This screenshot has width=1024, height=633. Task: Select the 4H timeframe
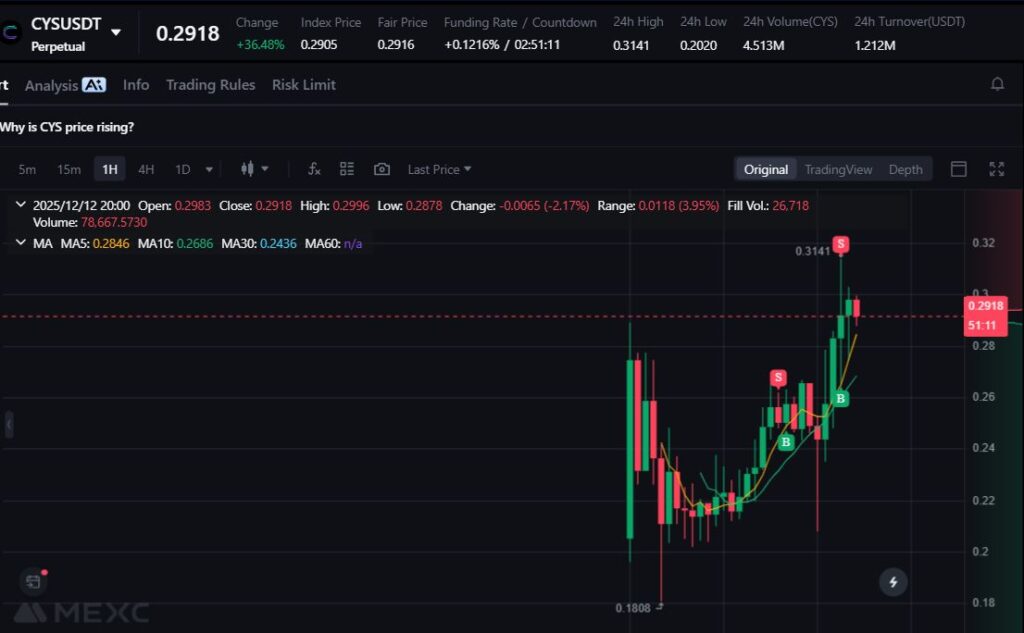[x=146, y=169]
